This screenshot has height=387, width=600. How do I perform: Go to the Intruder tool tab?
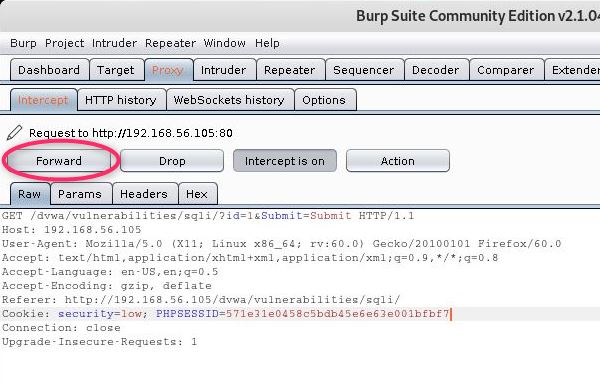point(224,70)
